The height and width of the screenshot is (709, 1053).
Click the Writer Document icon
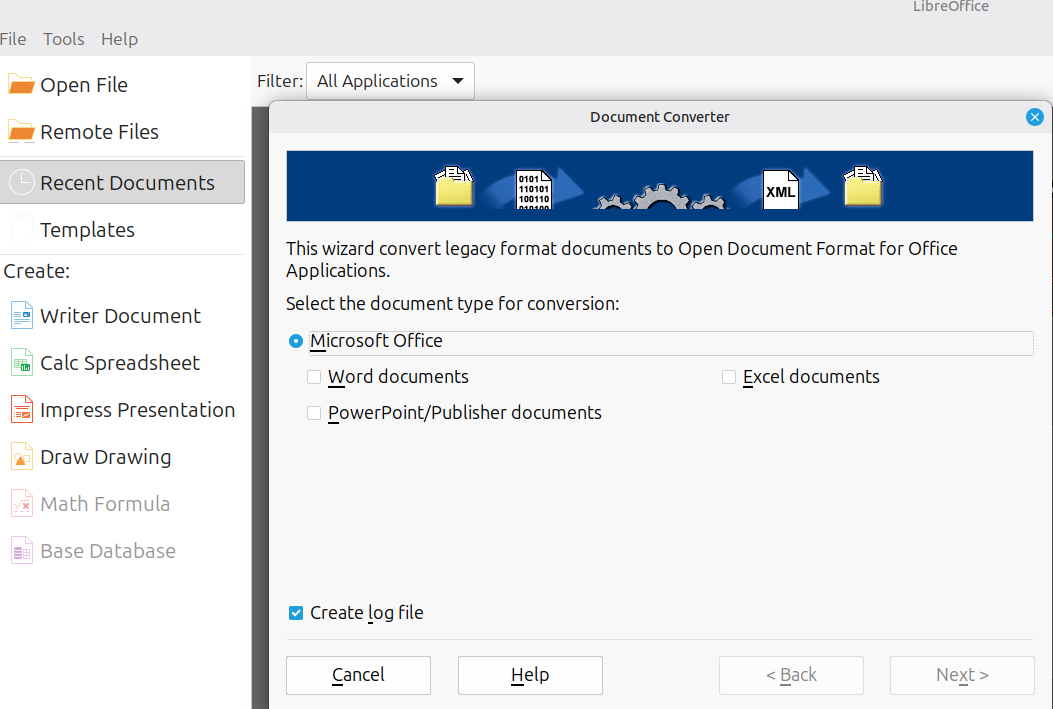(x=21, y=316)
